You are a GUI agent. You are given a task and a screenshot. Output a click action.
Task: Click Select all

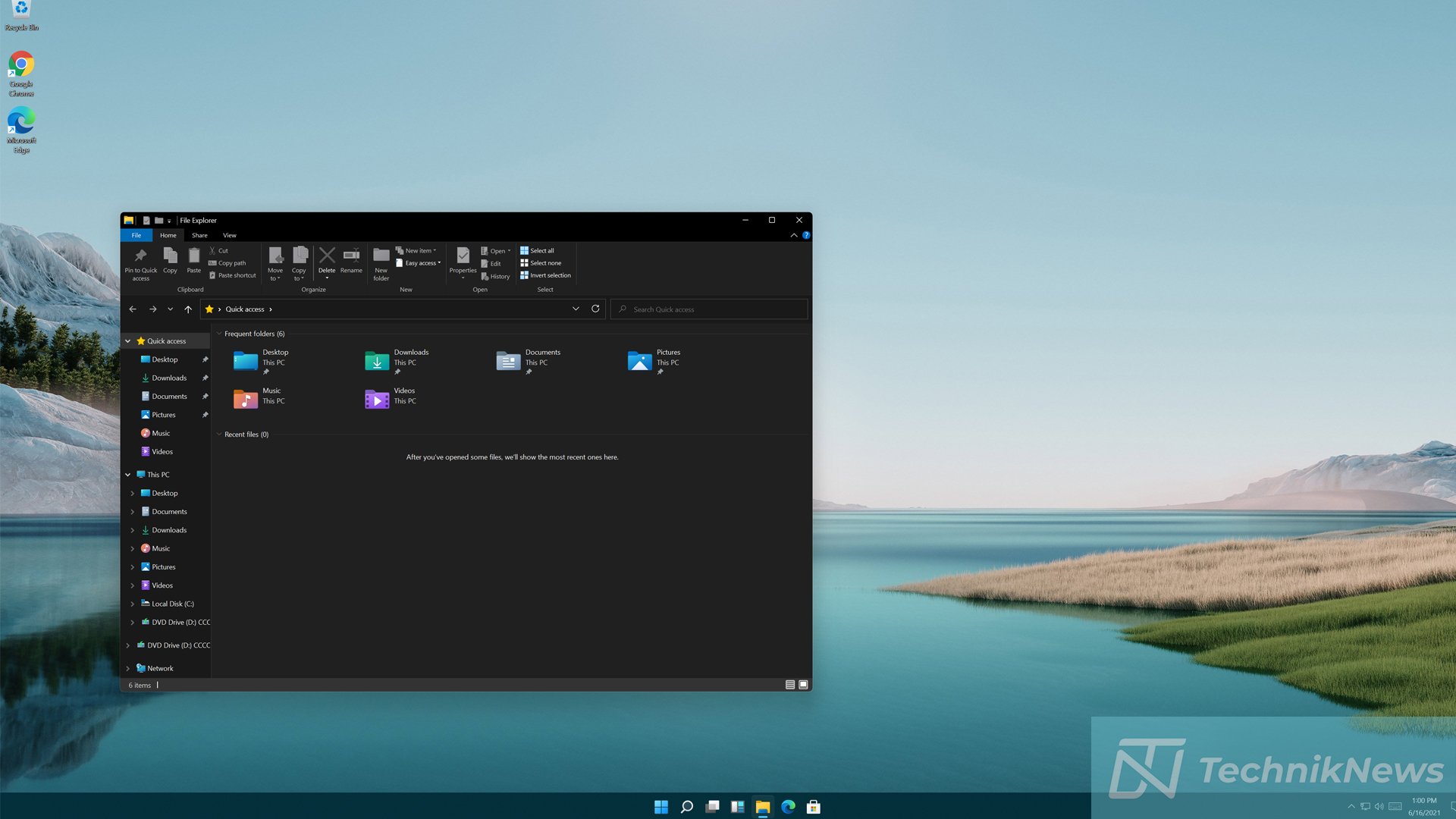coord(537,250)
